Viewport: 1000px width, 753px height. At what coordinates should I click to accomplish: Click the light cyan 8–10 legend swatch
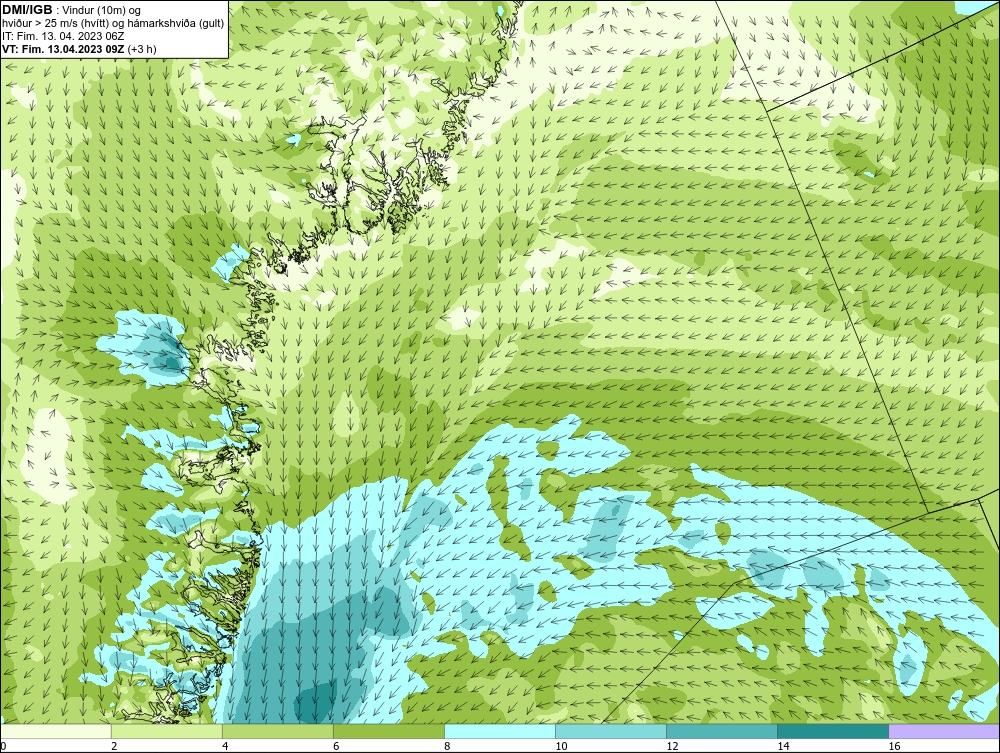[500, 731]
